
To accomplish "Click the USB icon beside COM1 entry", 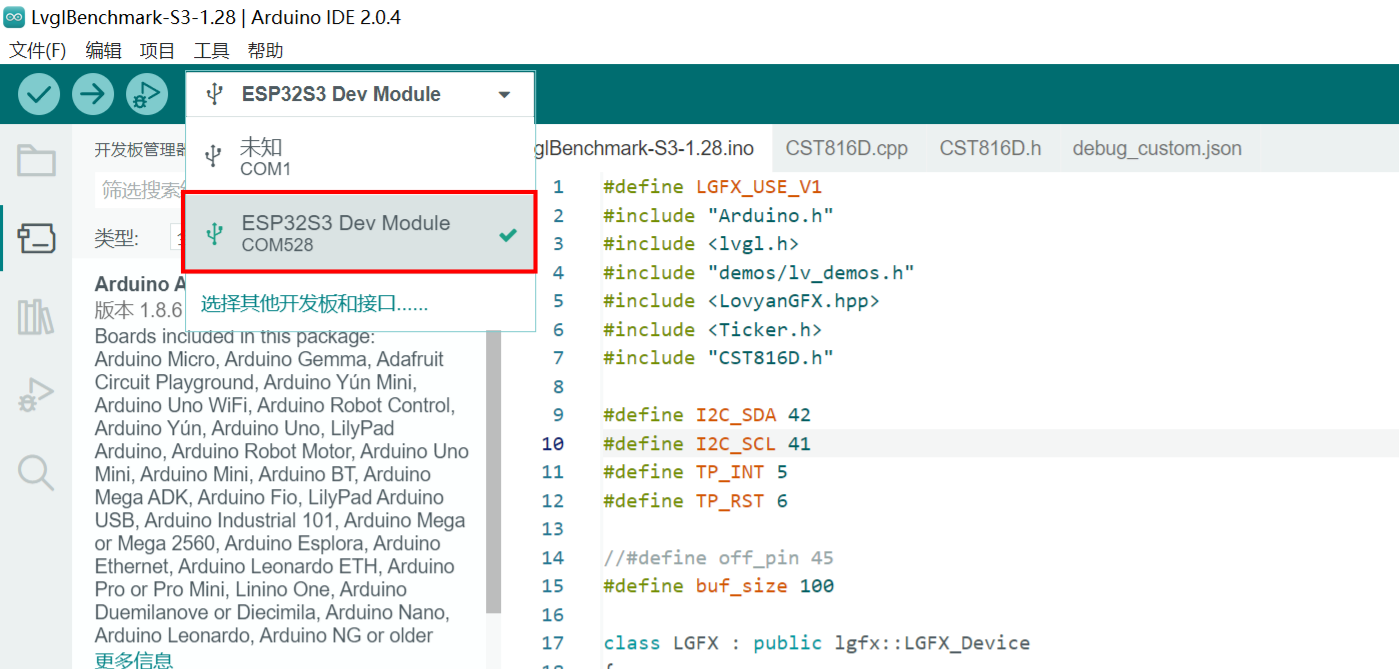I will (212, 156).
